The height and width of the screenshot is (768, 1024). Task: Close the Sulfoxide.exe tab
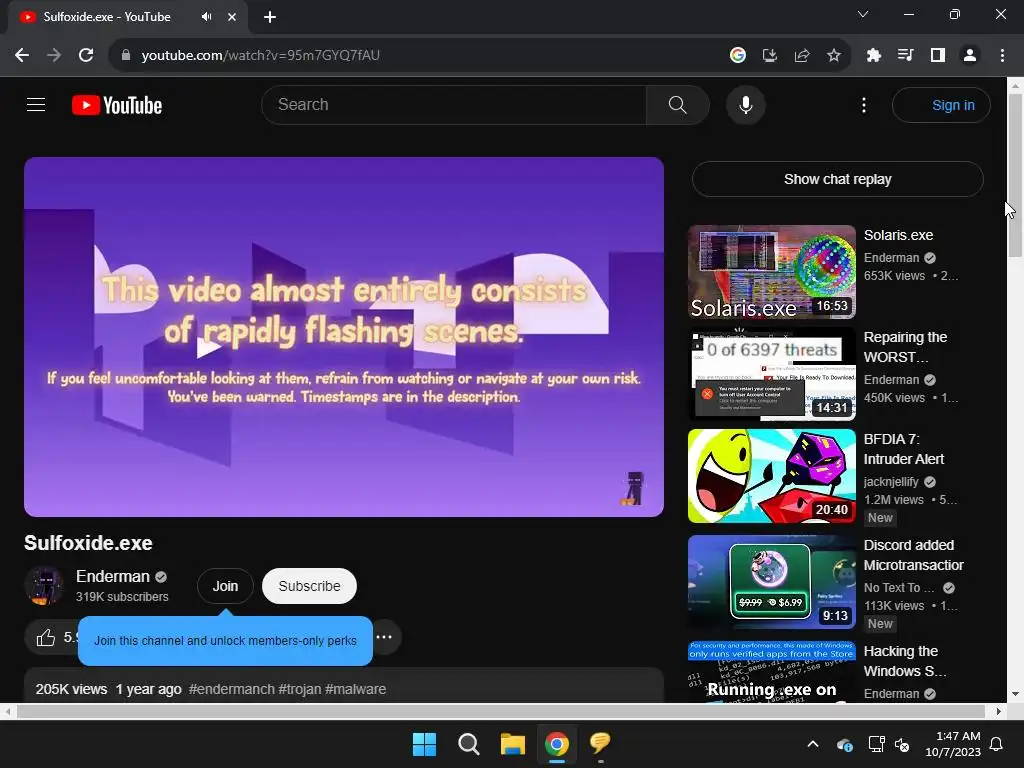231,17
